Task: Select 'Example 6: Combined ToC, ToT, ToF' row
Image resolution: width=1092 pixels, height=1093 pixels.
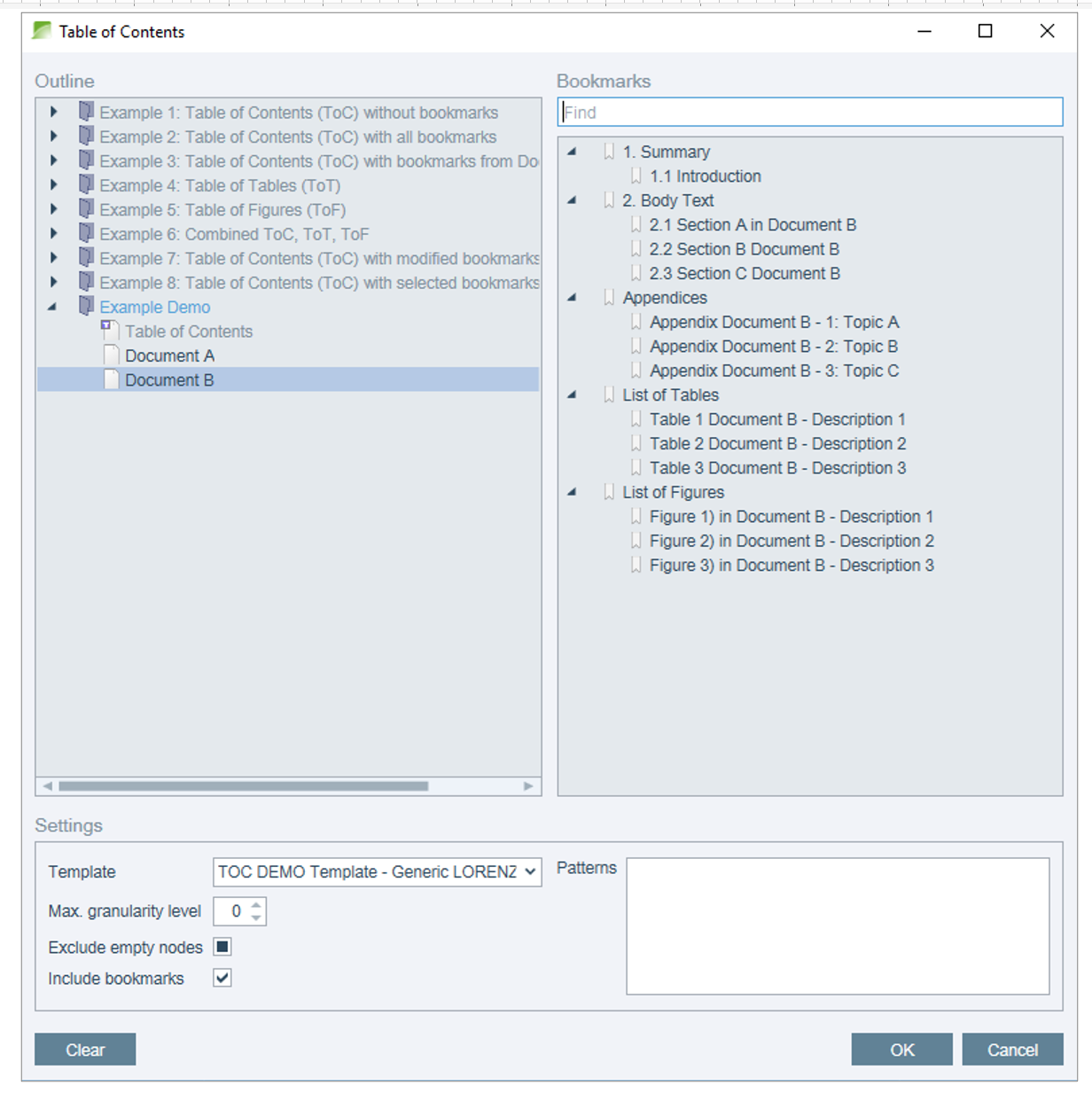Action: [x=234, y=234]
